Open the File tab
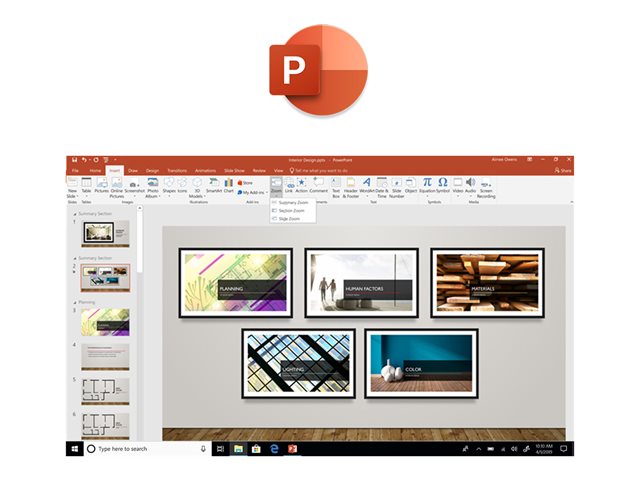The width and height of the screenshot is (640, 480). 75,171
